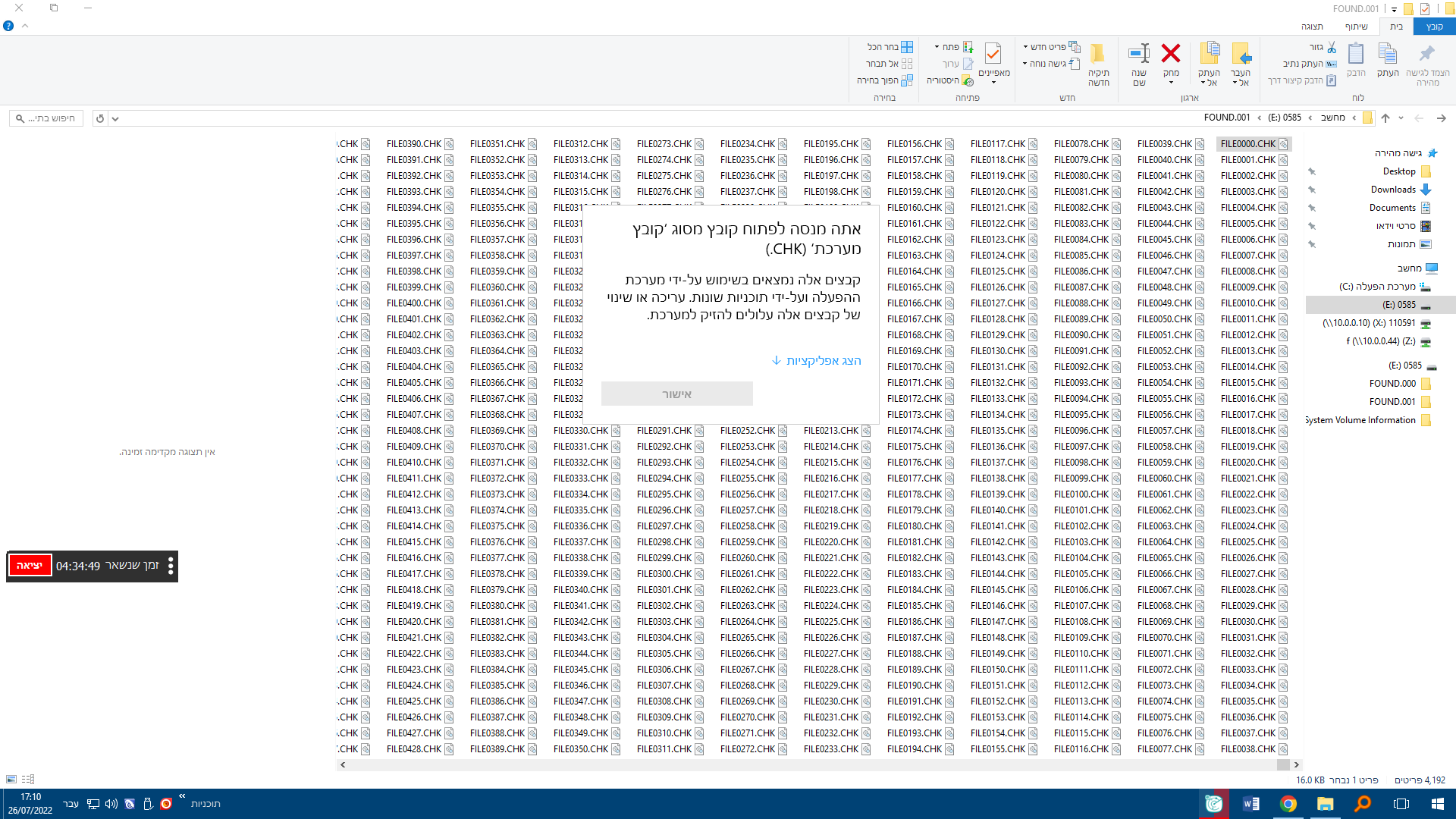Click the red Delete X icon
The image size is (1456, 819).
[x=1171, y=54]
